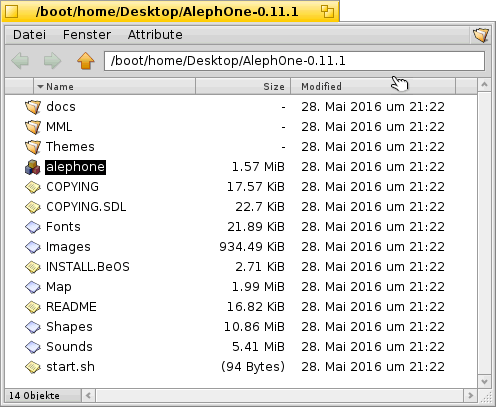Viewport: 496px width, 407px height.
Task: Click the Map file icon
Action: [x=33, y=287]
